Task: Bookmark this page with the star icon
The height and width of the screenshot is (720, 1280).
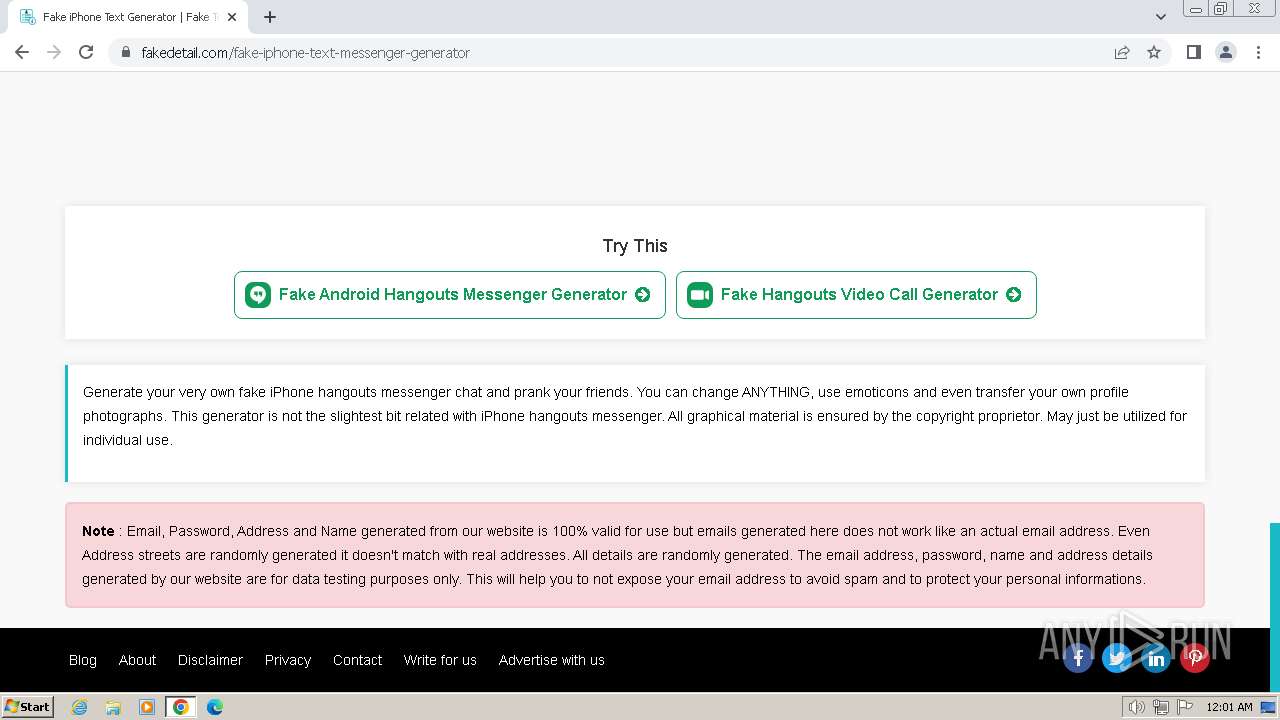Action: 1154,52
